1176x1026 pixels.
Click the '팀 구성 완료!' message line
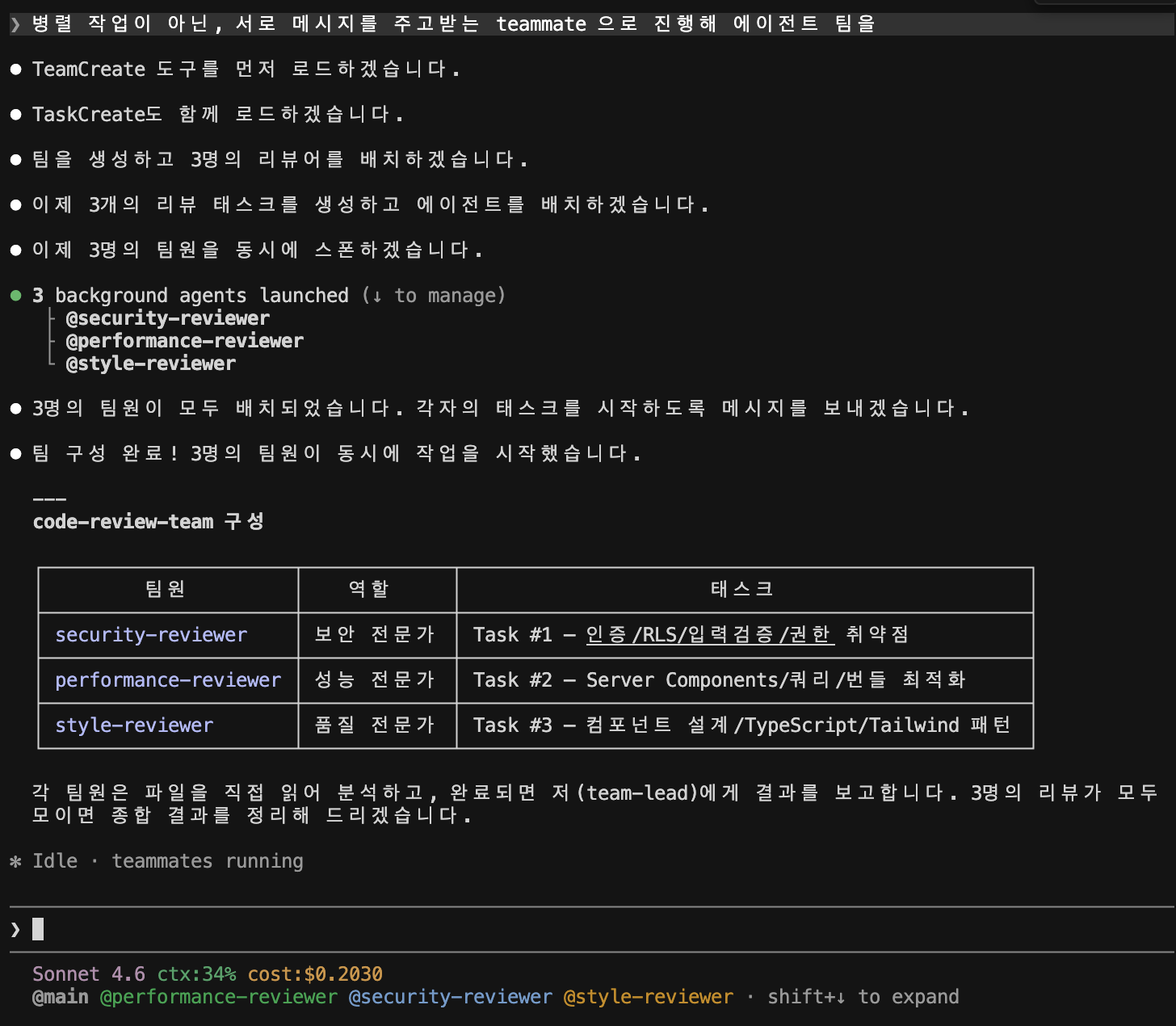click(337, 454)
